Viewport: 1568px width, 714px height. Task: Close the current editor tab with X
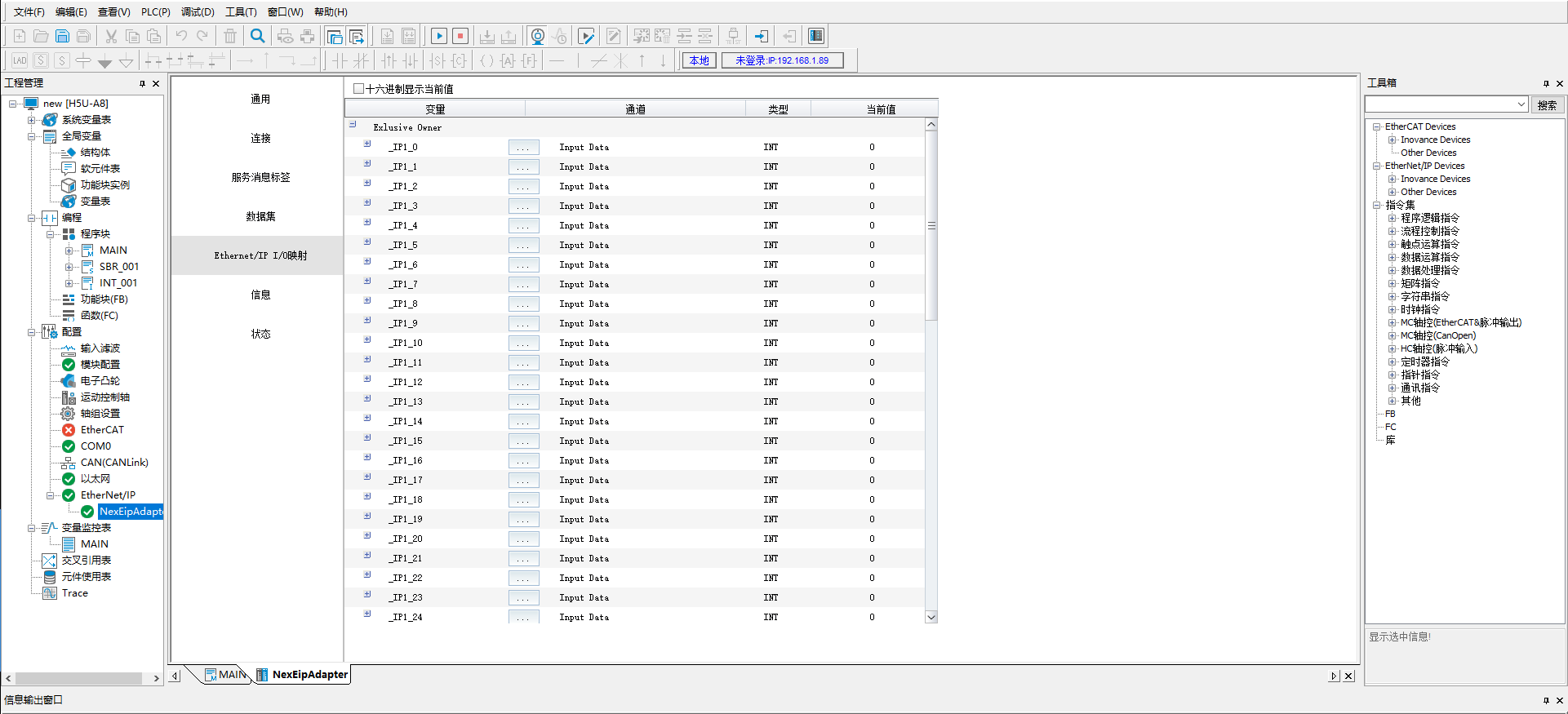click(x=1349, y=676)
